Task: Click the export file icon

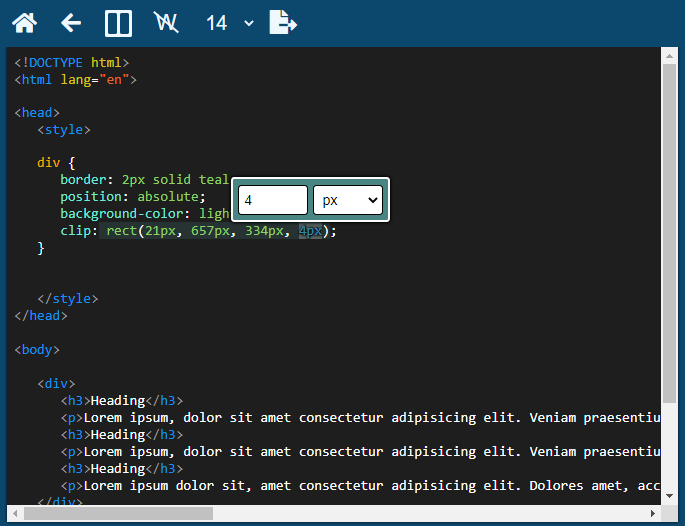Action: coord(283,22)
